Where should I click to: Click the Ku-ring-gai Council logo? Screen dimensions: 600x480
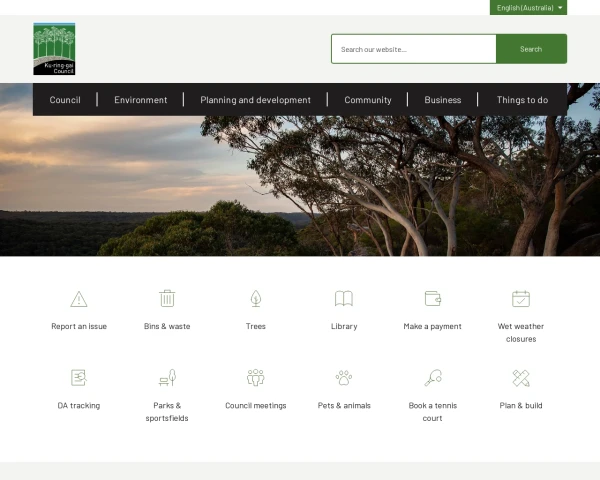(54, 49)
